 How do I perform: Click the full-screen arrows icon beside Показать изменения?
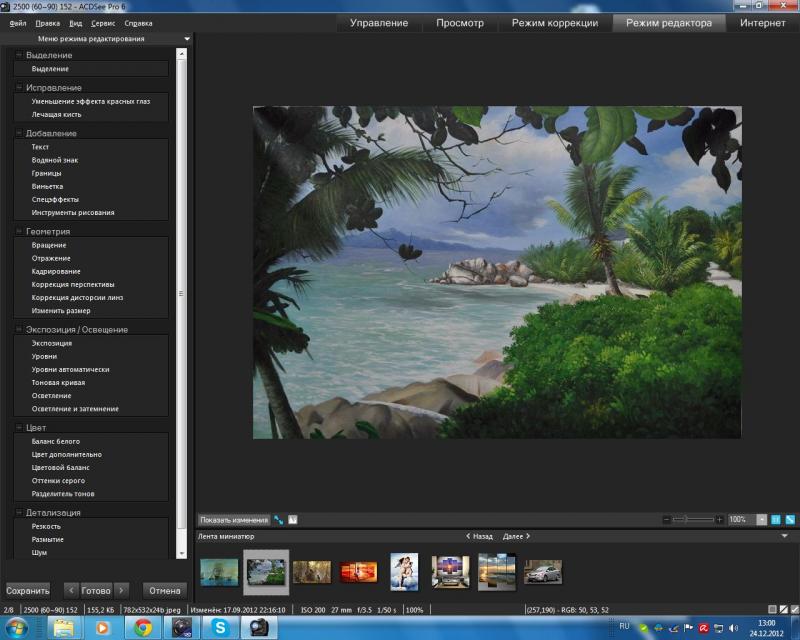(x=279, y=520)
